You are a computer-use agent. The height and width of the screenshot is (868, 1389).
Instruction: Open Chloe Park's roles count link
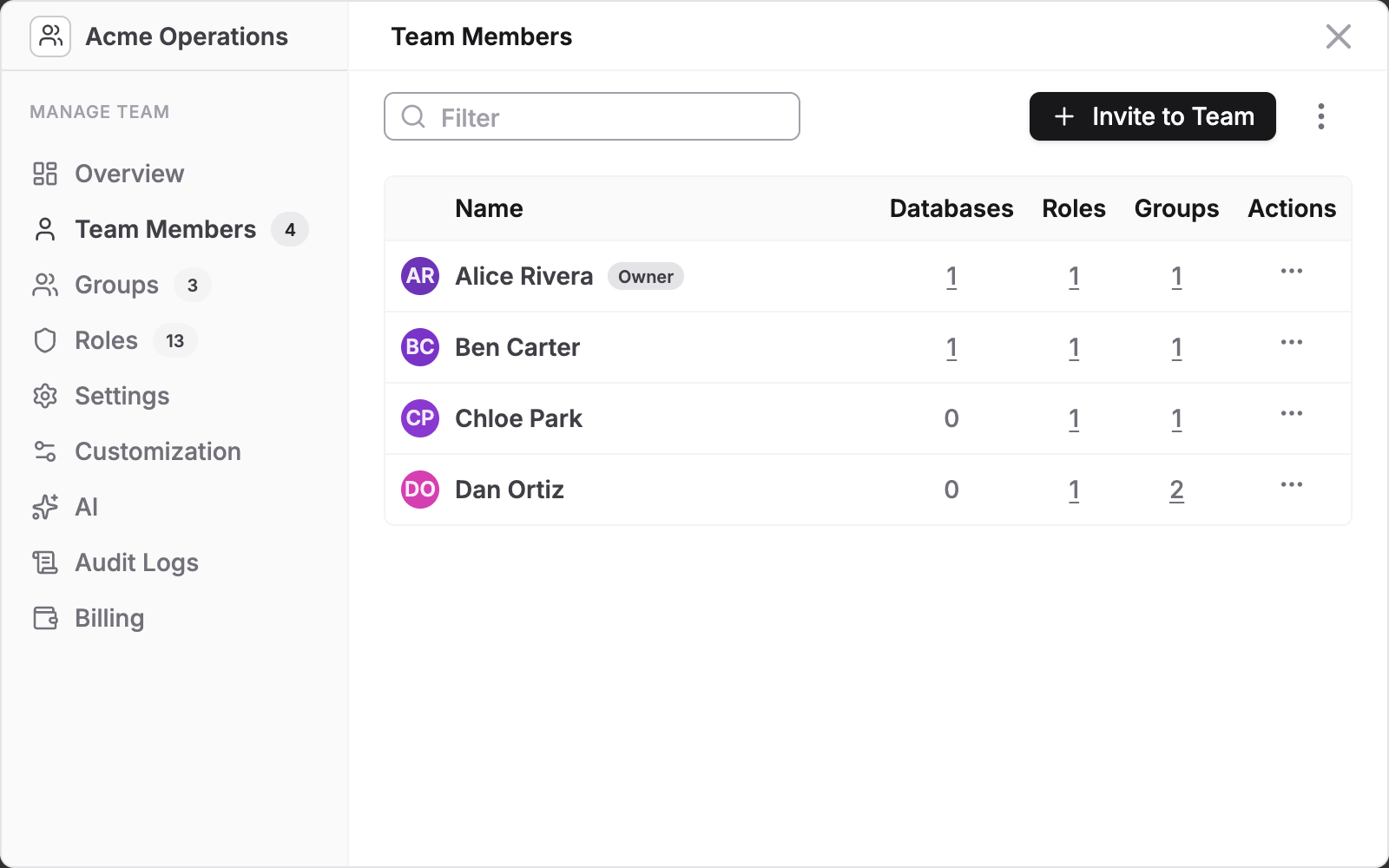[1074, 418]
